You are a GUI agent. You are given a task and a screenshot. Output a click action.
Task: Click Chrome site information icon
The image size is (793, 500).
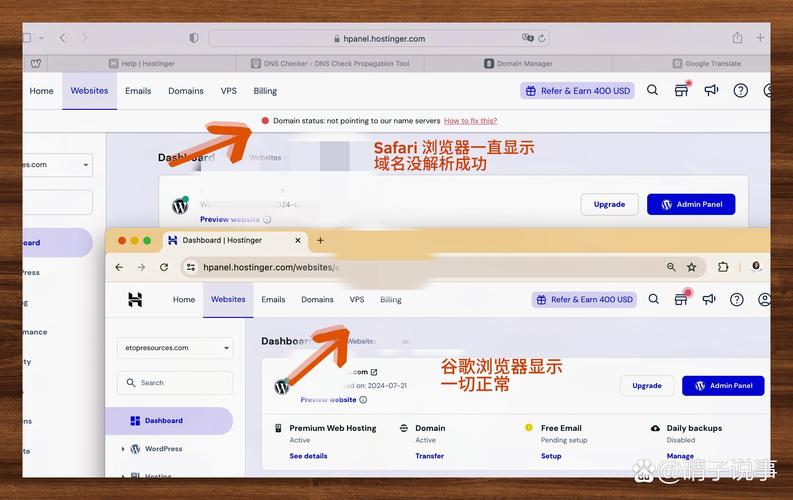tap(191, 267)
